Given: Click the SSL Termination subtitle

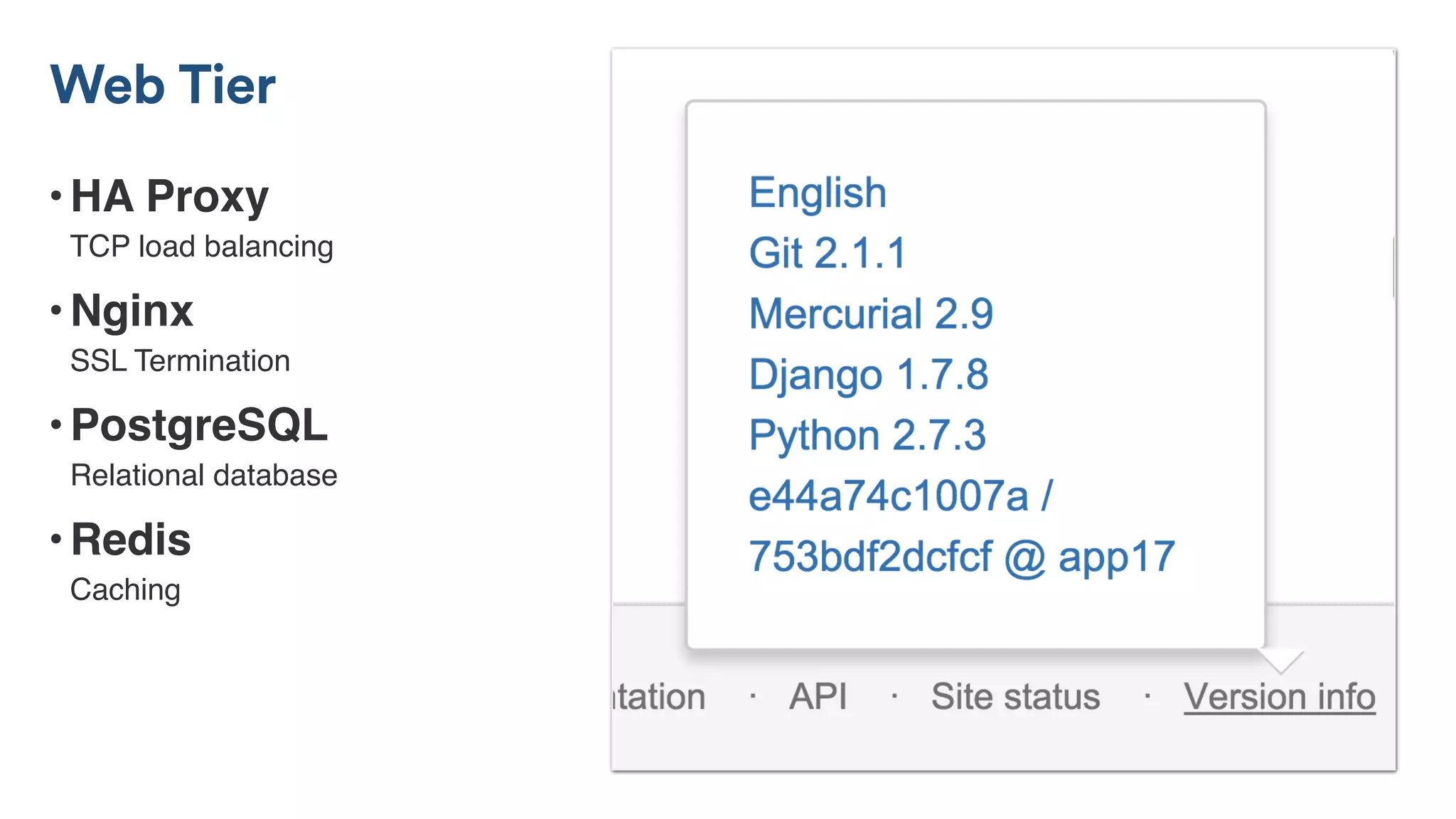Looking at the screenshot, I should (180, 361).
